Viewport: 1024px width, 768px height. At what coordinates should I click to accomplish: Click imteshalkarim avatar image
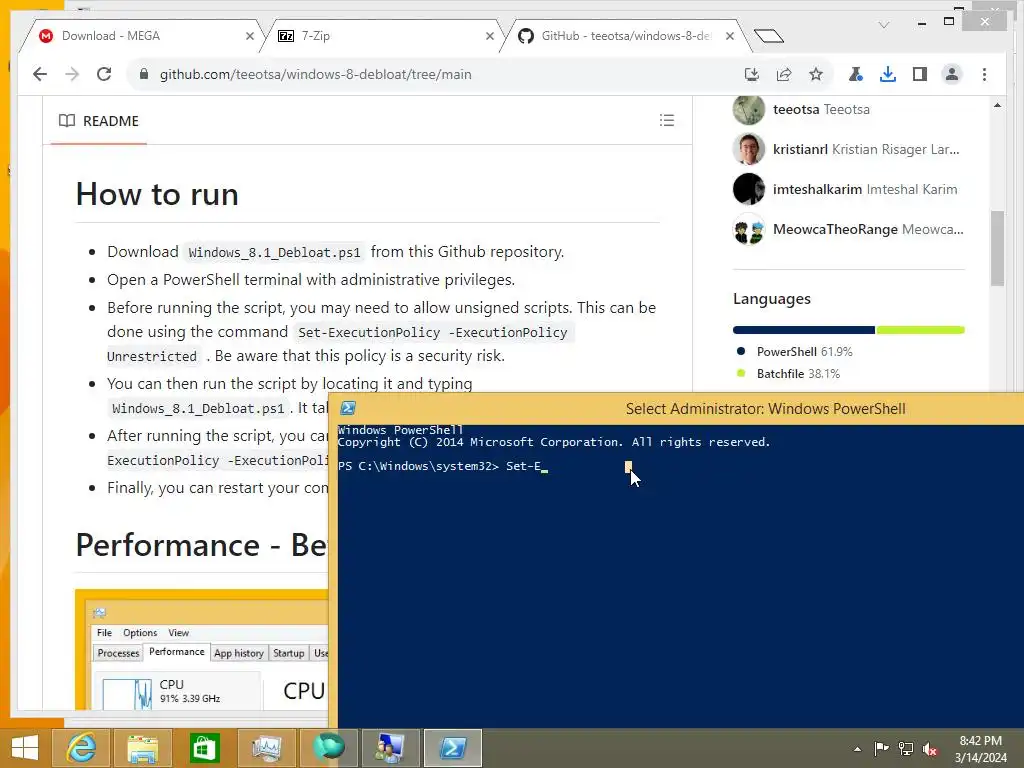point(748,189)
